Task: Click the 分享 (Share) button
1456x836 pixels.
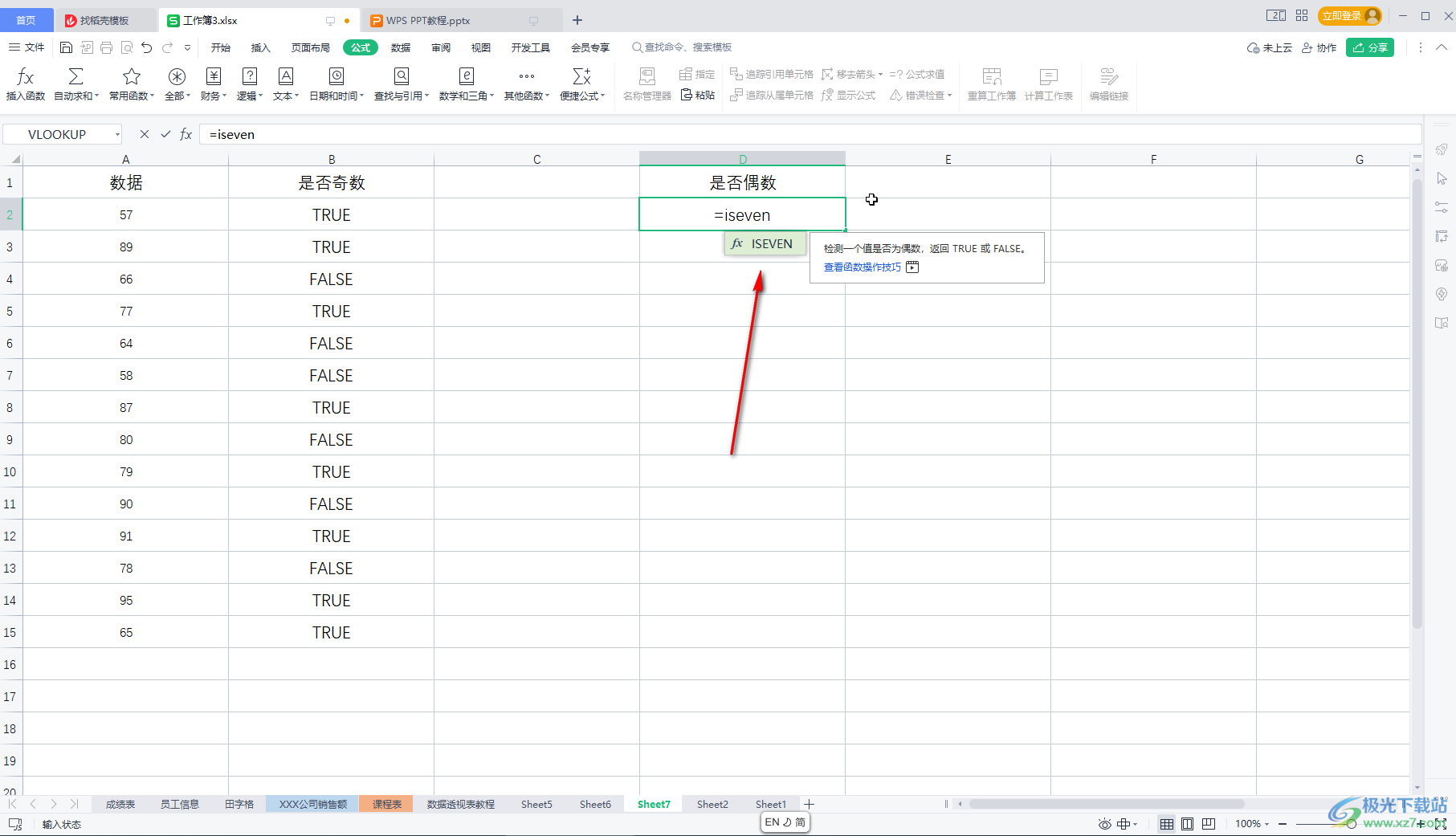Action: pyautogui.click(x=1370, y=47)
